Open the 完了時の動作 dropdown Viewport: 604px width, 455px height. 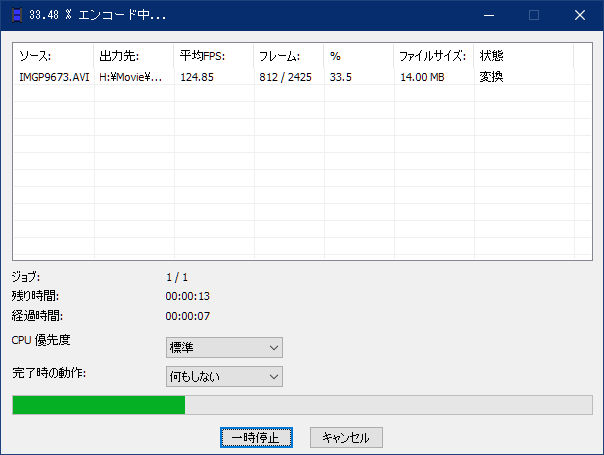pos(224,376)
